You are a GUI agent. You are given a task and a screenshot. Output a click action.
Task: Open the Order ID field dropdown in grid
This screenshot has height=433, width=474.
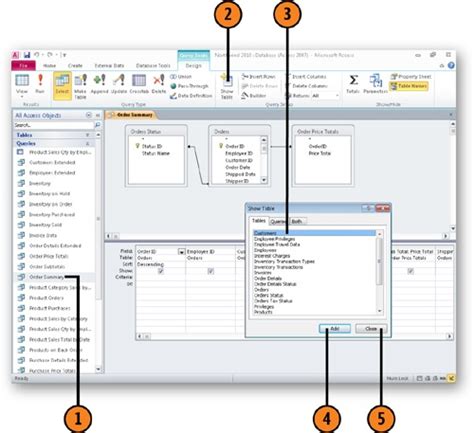point(181,252)
